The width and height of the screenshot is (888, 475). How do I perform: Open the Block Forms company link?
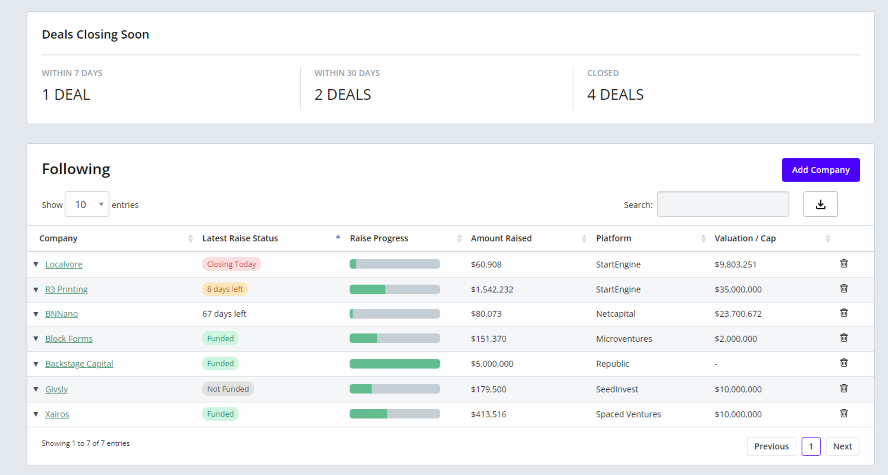(x=69, y=339)
